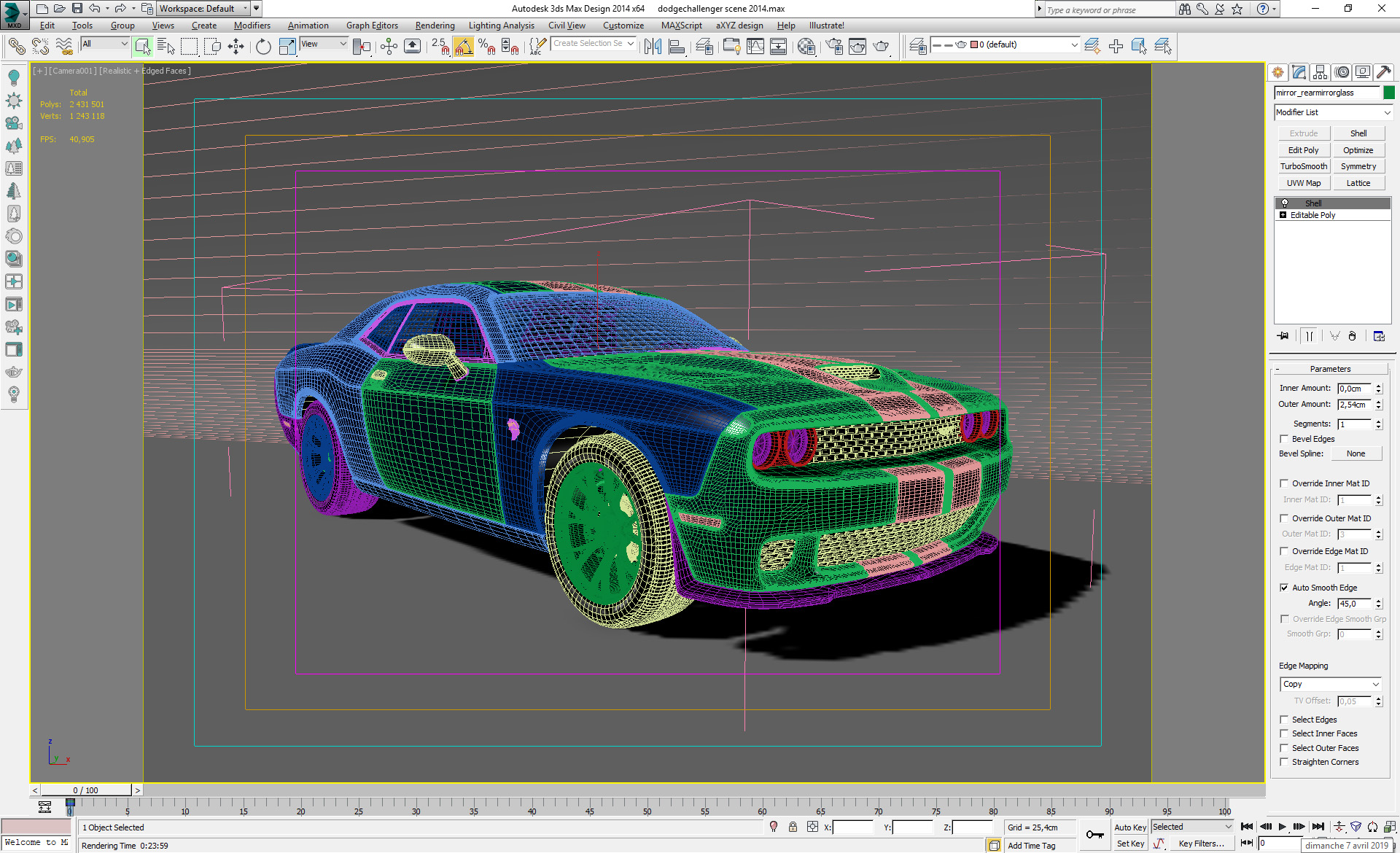
Task: Switch to the Modify panel tab
Action: tap(1299, 72)
